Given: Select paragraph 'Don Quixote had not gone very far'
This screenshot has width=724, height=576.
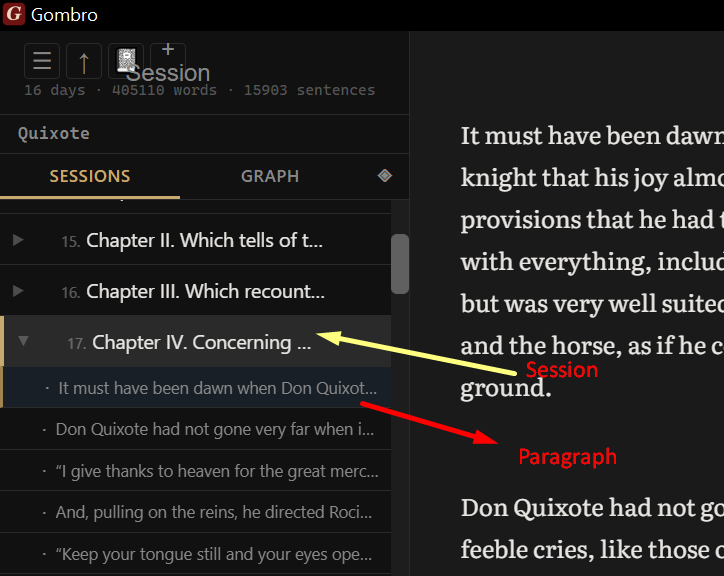Looking at the screenshot, I should (x=196, y=429).
